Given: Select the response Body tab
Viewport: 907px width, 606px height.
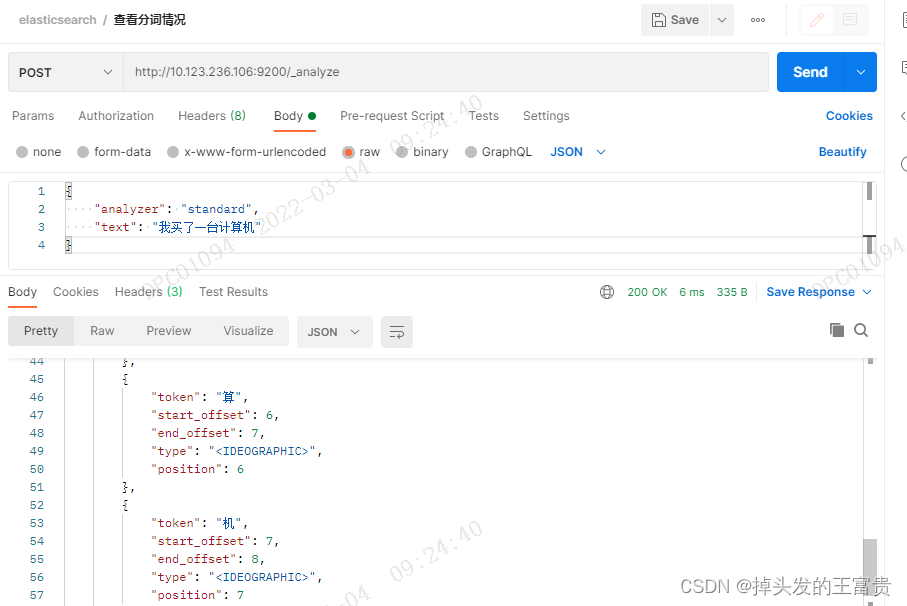Looking at the screenshot, I should (23, 292).
